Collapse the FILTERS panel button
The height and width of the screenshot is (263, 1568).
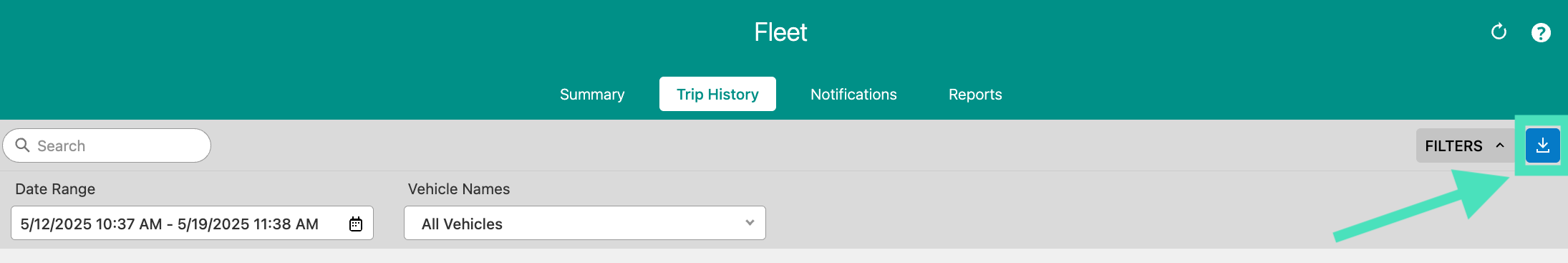1465,145
